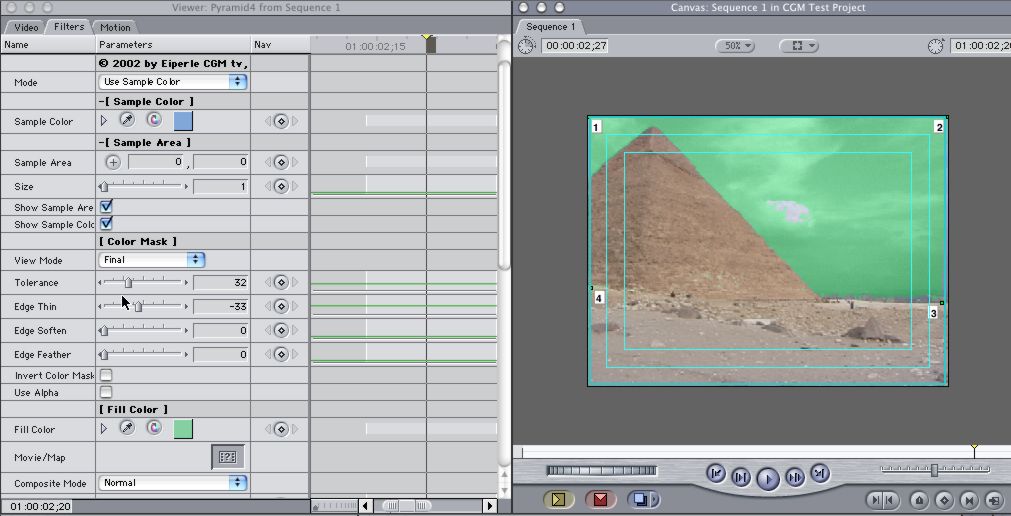Click the blue Sample Color swatch
This screenshot has height=516, width=1011.
coord(183,121)
